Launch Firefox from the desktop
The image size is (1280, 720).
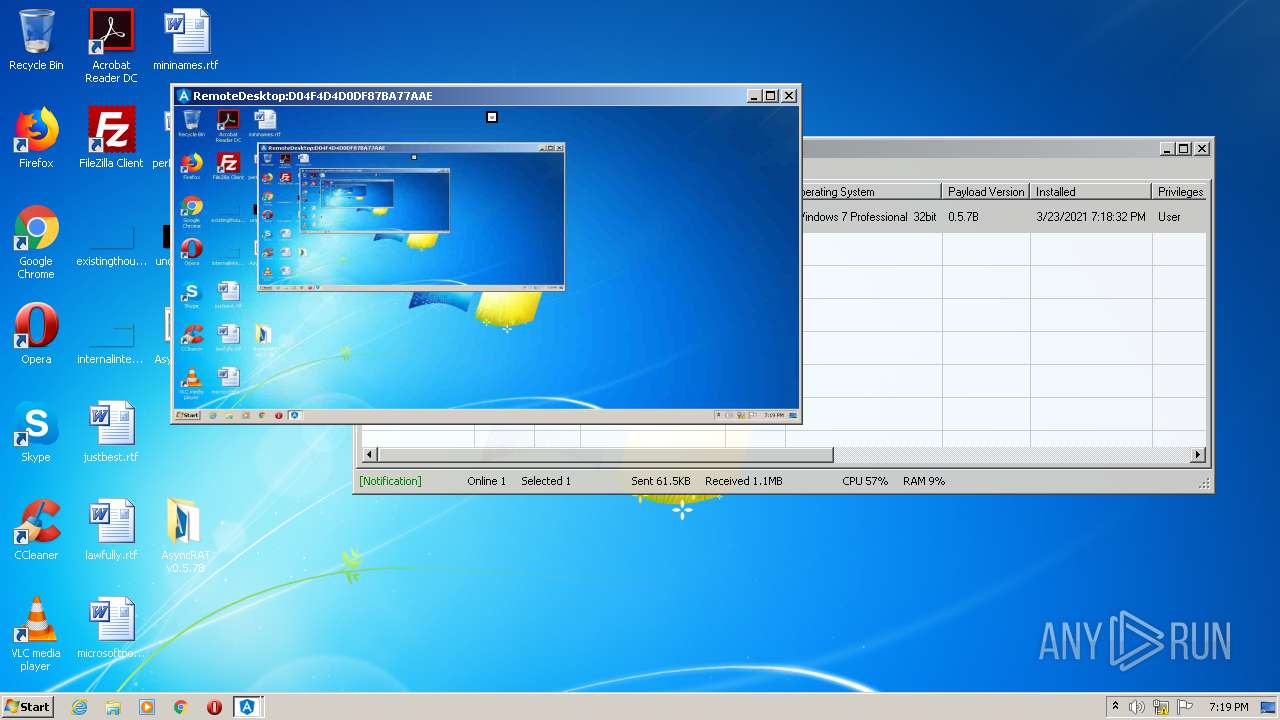pos(36,138)
